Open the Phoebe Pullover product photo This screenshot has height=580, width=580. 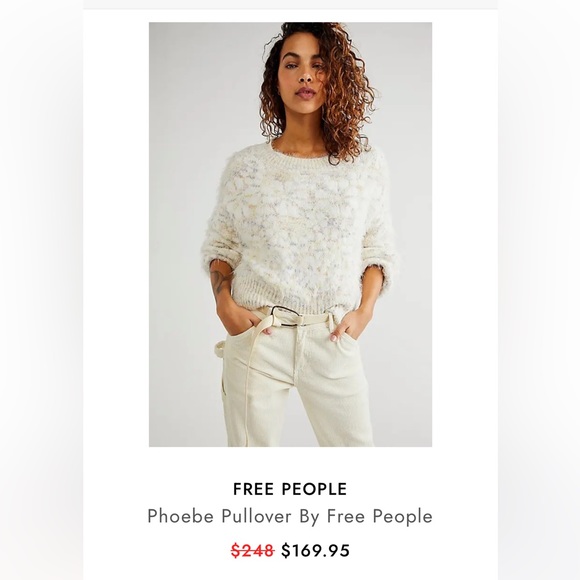(290, 235)
